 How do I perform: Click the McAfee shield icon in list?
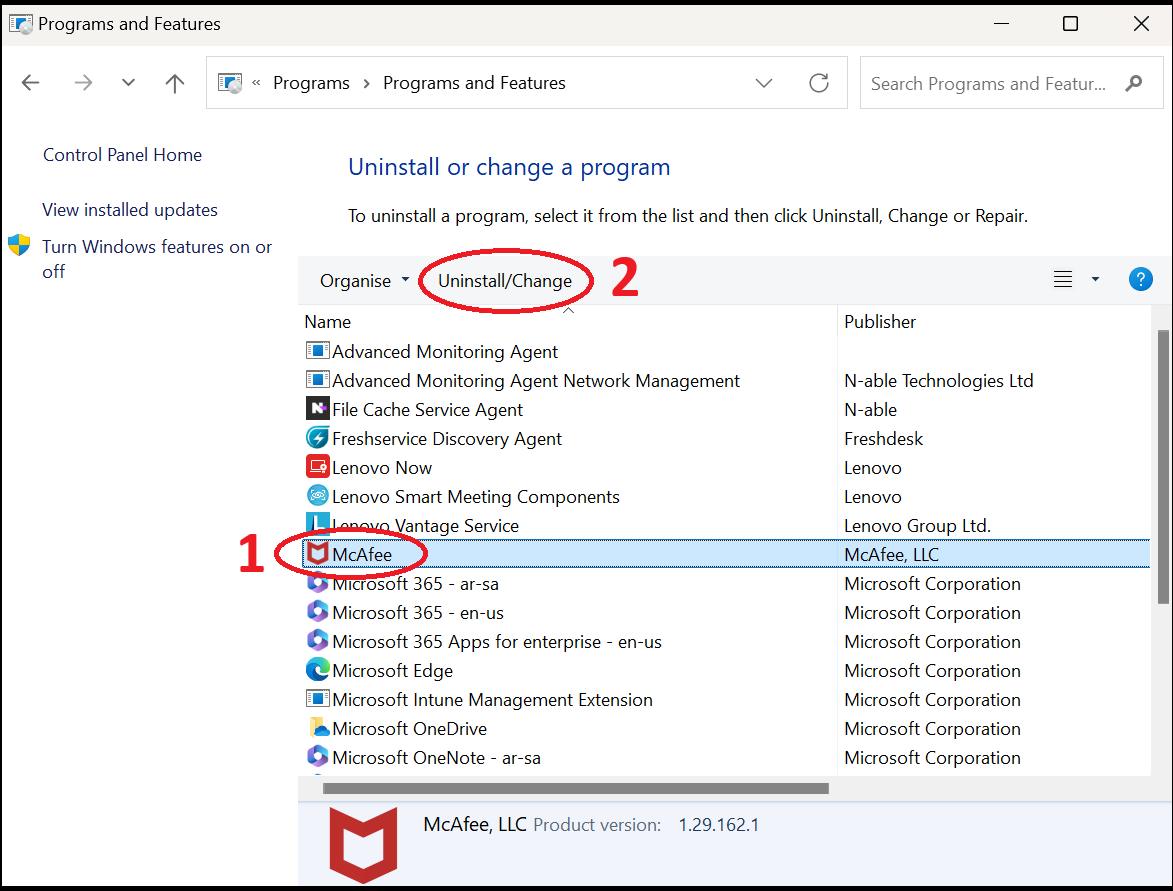pos(318,554)
